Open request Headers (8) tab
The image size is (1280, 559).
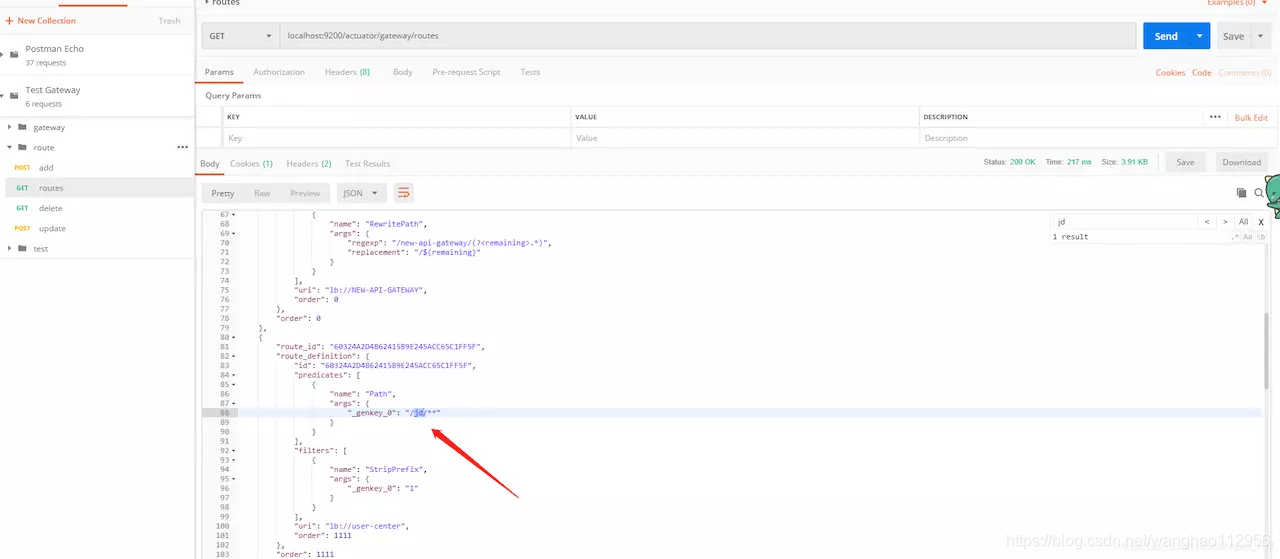[347, 72]
